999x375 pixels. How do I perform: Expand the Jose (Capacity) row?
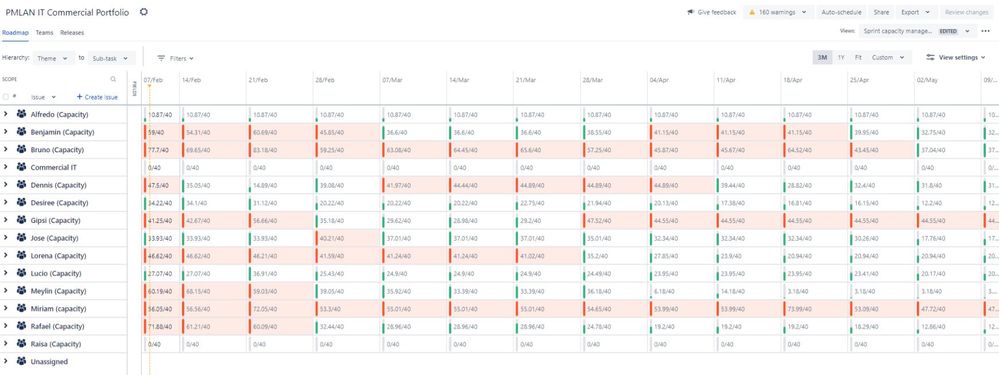click(5, 237)
